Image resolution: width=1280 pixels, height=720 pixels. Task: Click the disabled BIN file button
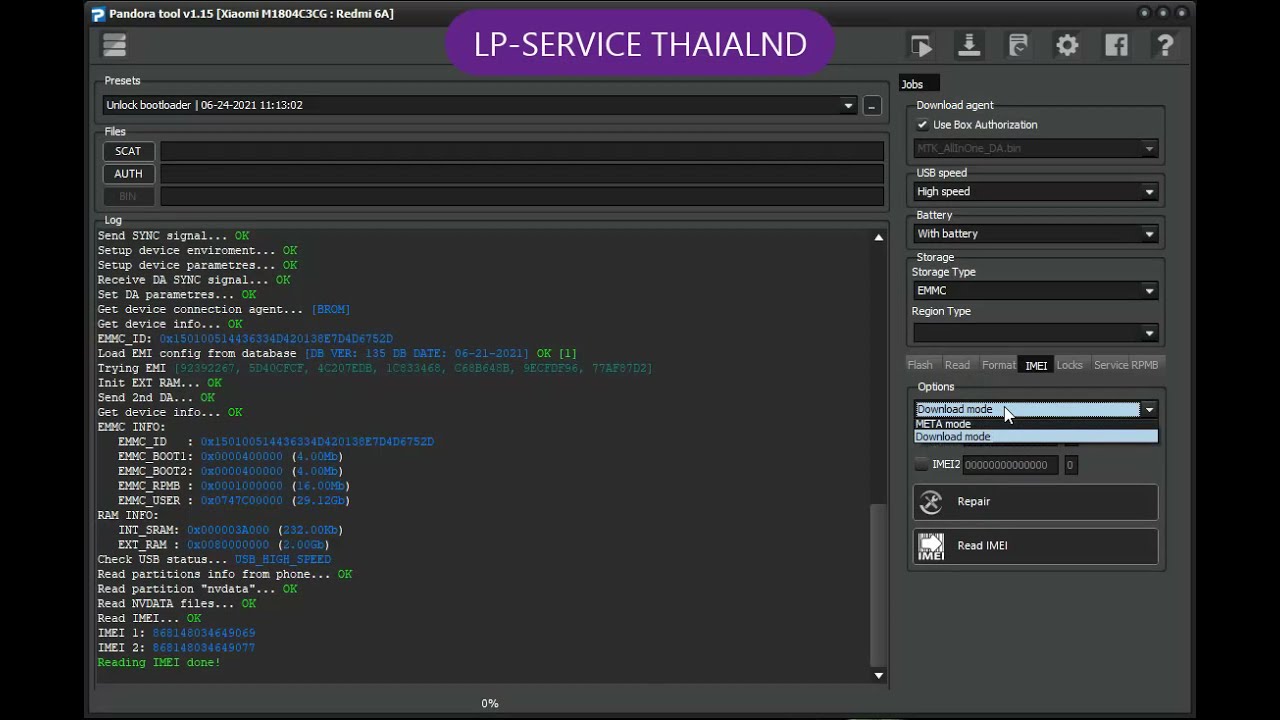coord(128,196)
